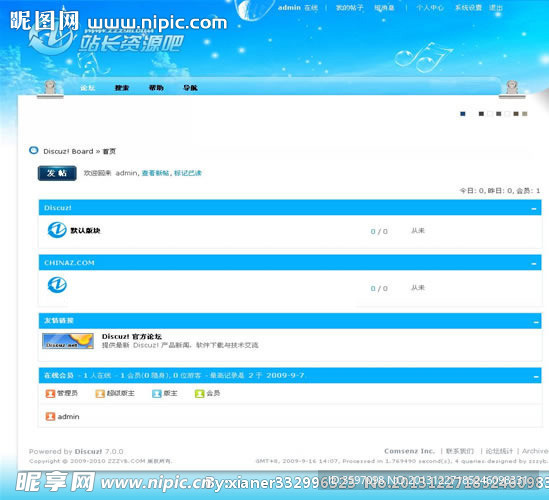Click the forum icon beside 默认版块
This screenshot has height=500, width=549.
[x=57, y=230]
